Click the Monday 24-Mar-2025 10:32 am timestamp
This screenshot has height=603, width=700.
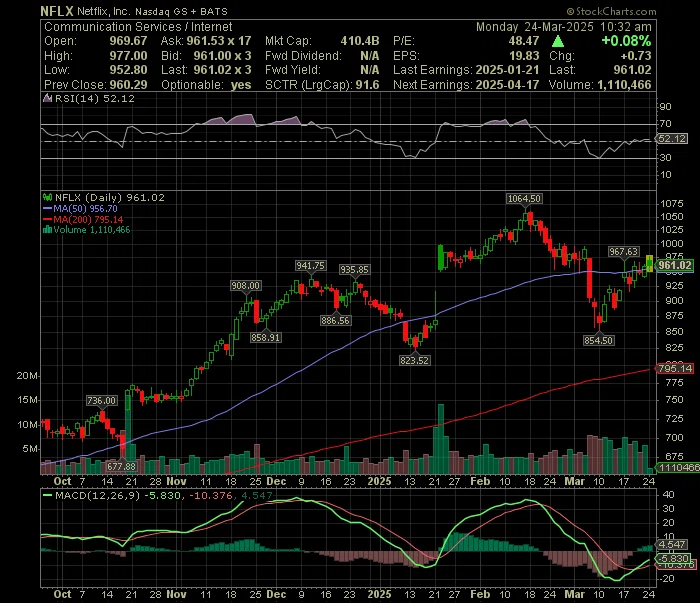(563, 27)
